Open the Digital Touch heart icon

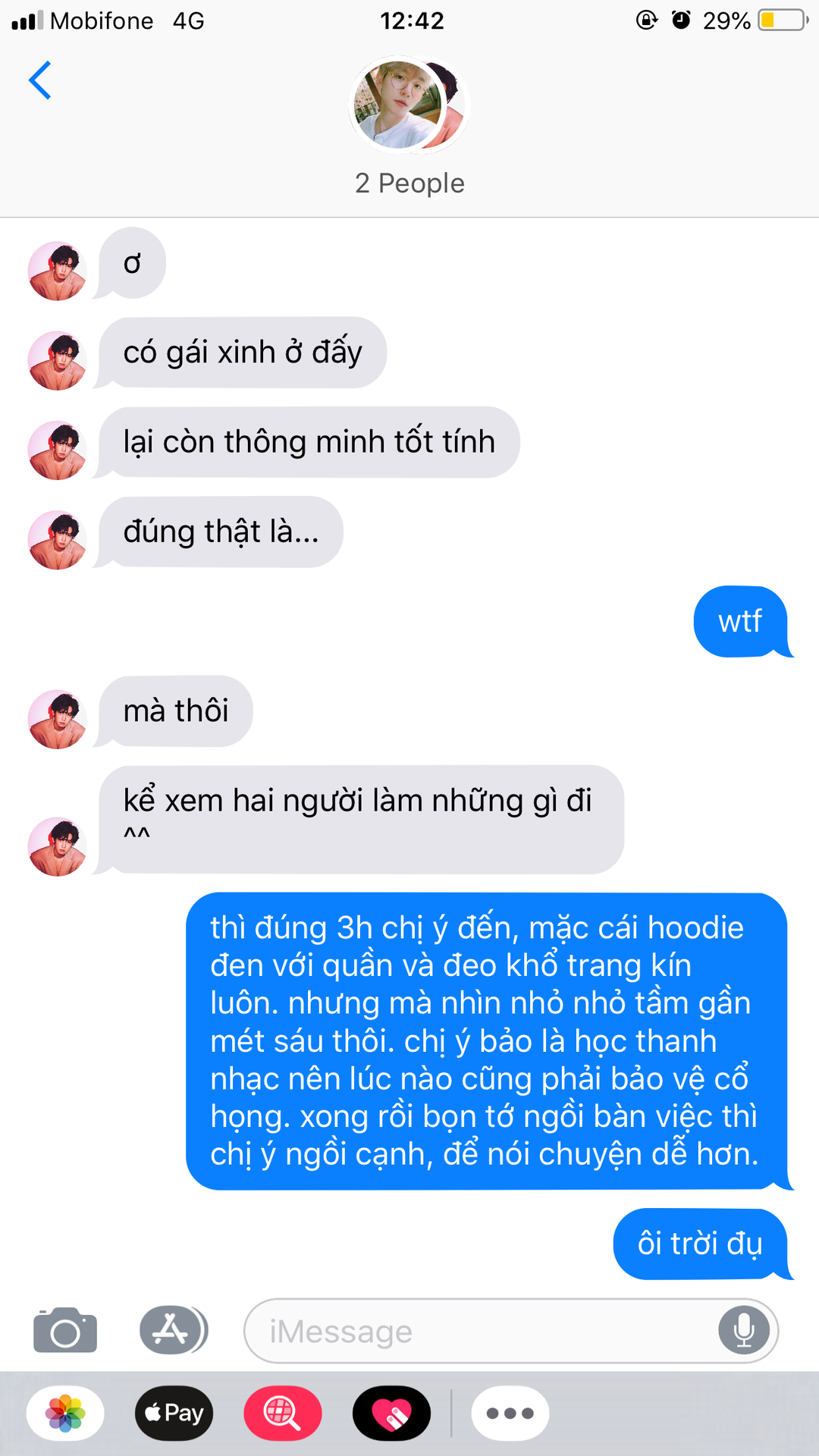pyautogui.click(x=391, y=1413)
